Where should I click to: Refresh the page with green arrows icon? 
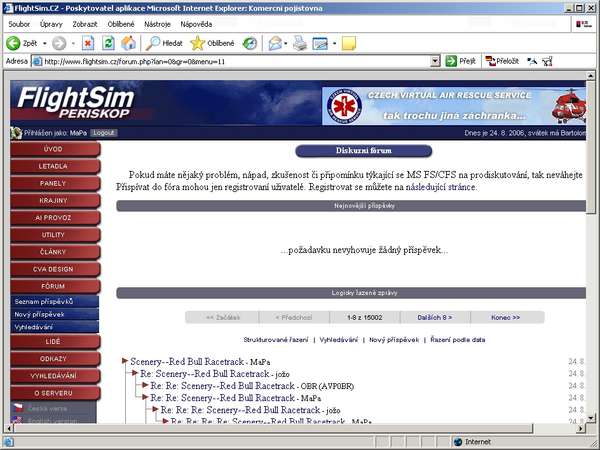(108, 43)
